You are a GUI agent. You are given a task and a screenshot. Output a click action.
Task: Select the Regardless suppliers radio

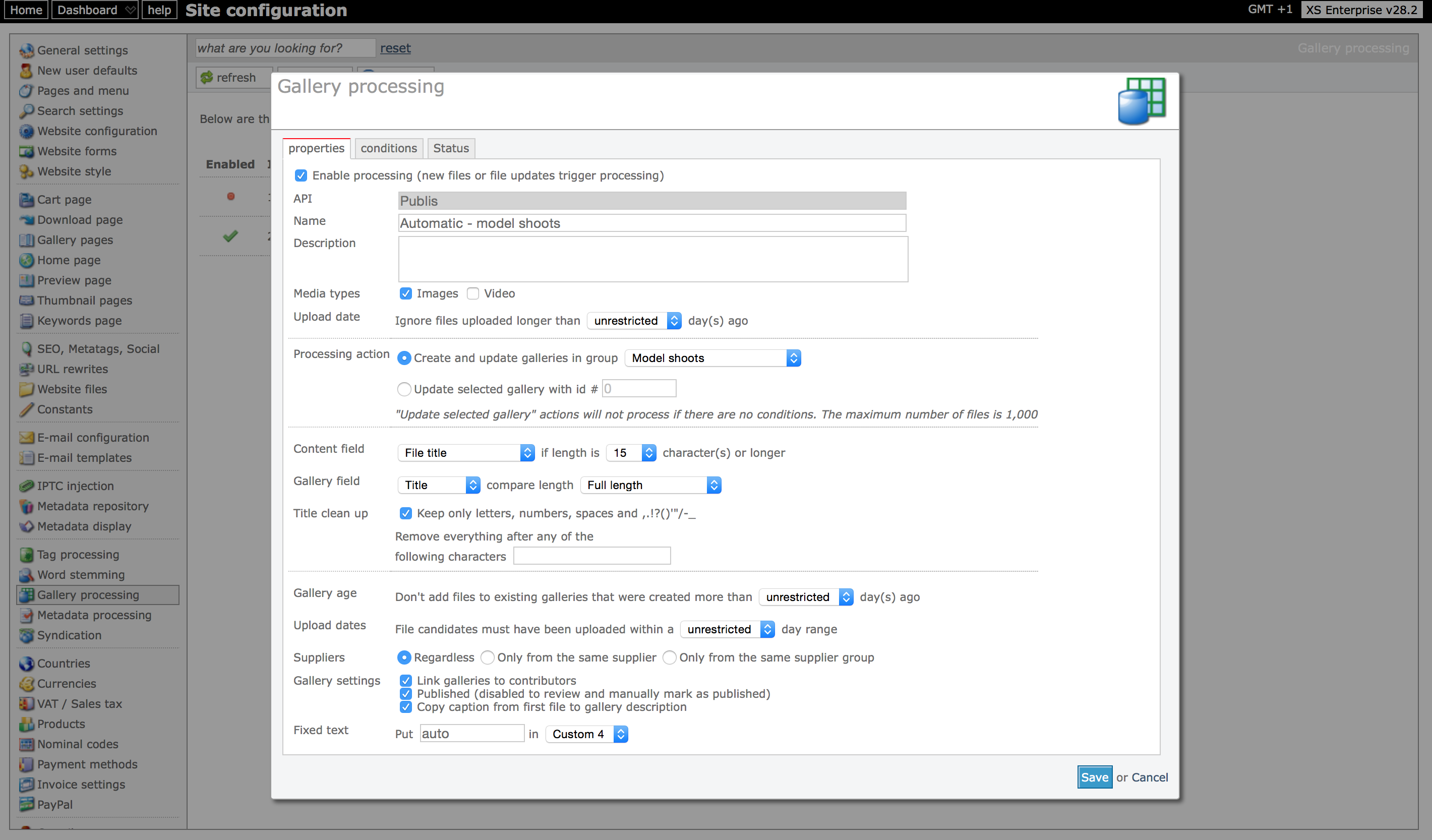404,657
